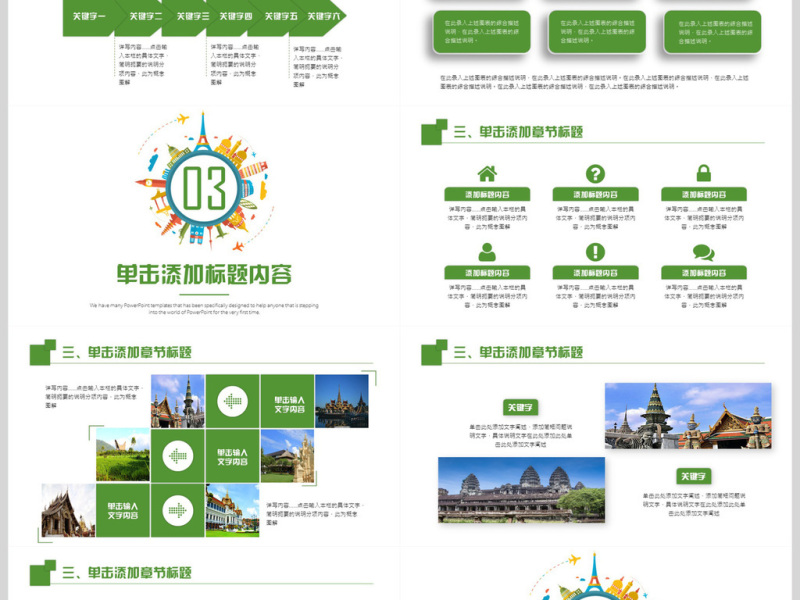Click the question mark circle icon

(595, 173)
